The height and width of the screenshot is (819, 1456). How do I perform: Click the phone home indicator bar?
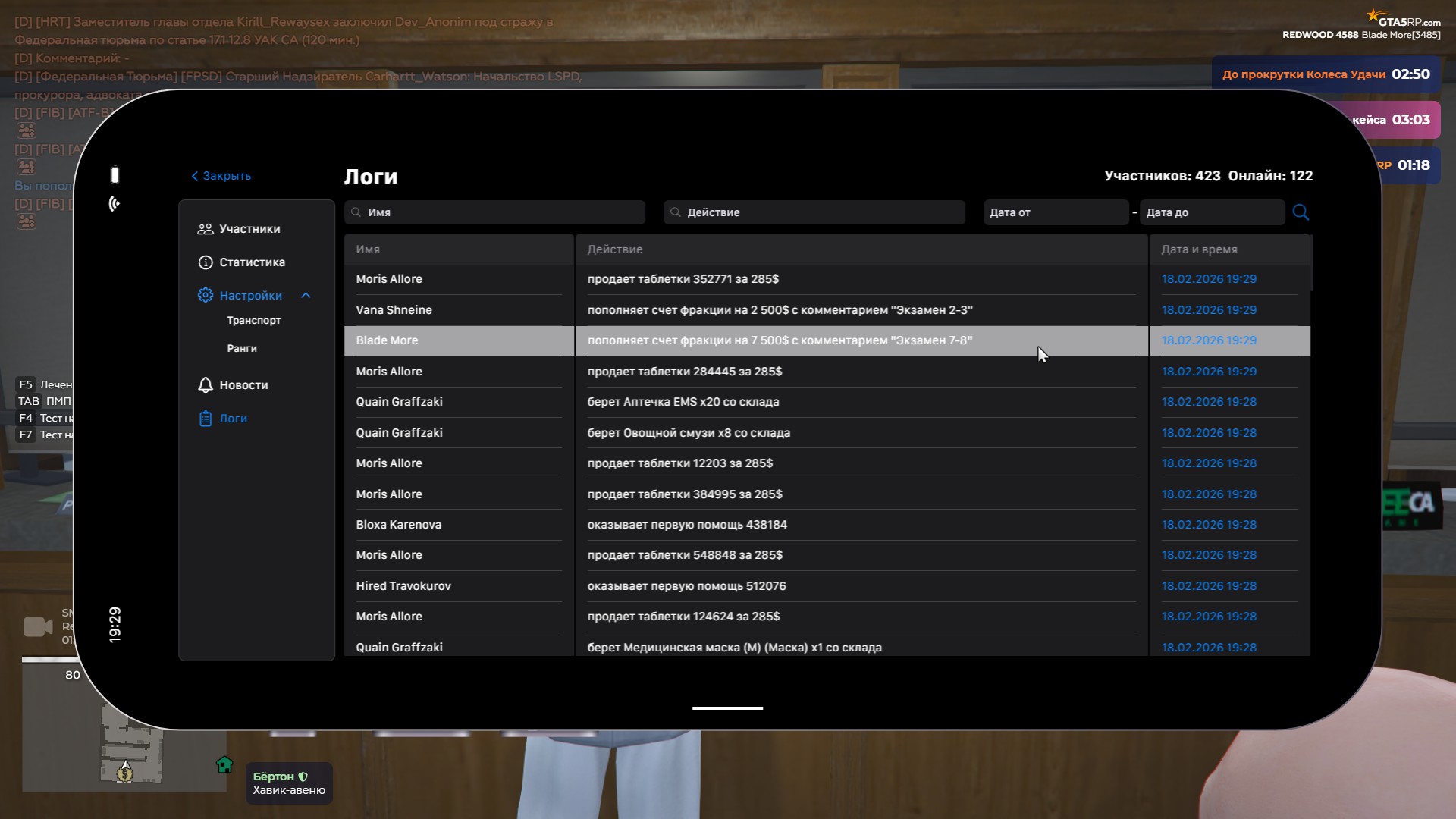[727, 708]
